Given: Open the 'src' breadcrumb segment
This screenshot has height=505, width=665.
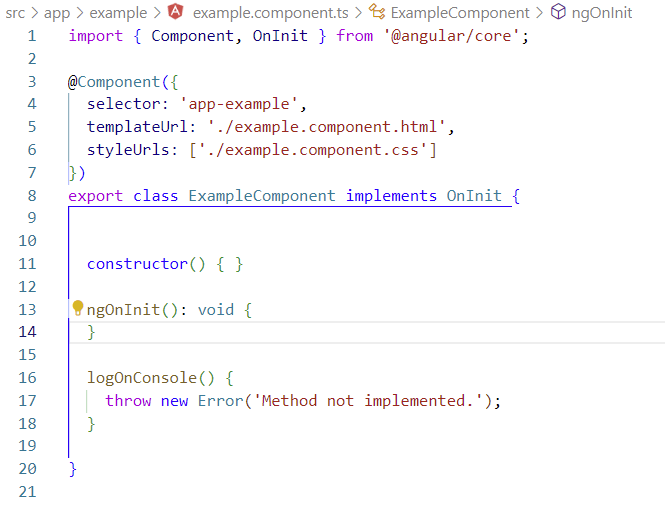Looking at the screenshot, I should pos(15,13).
